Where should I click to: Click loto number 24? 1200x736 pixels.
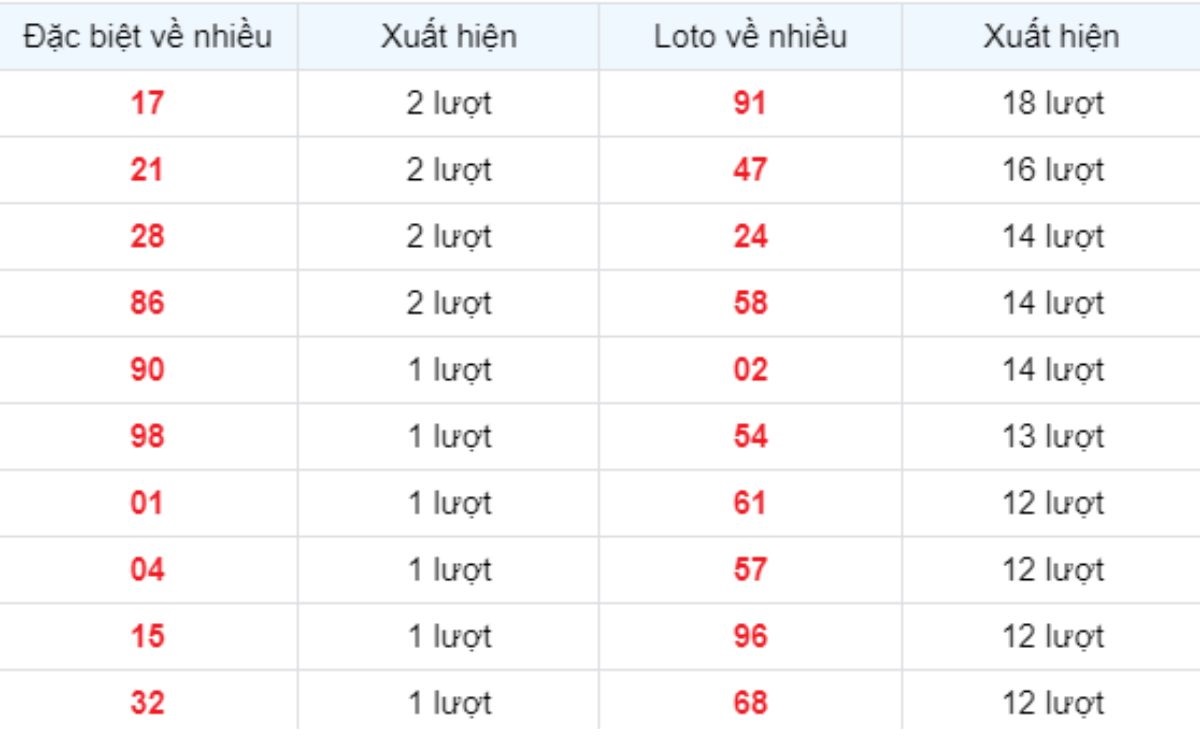(750, 237)
